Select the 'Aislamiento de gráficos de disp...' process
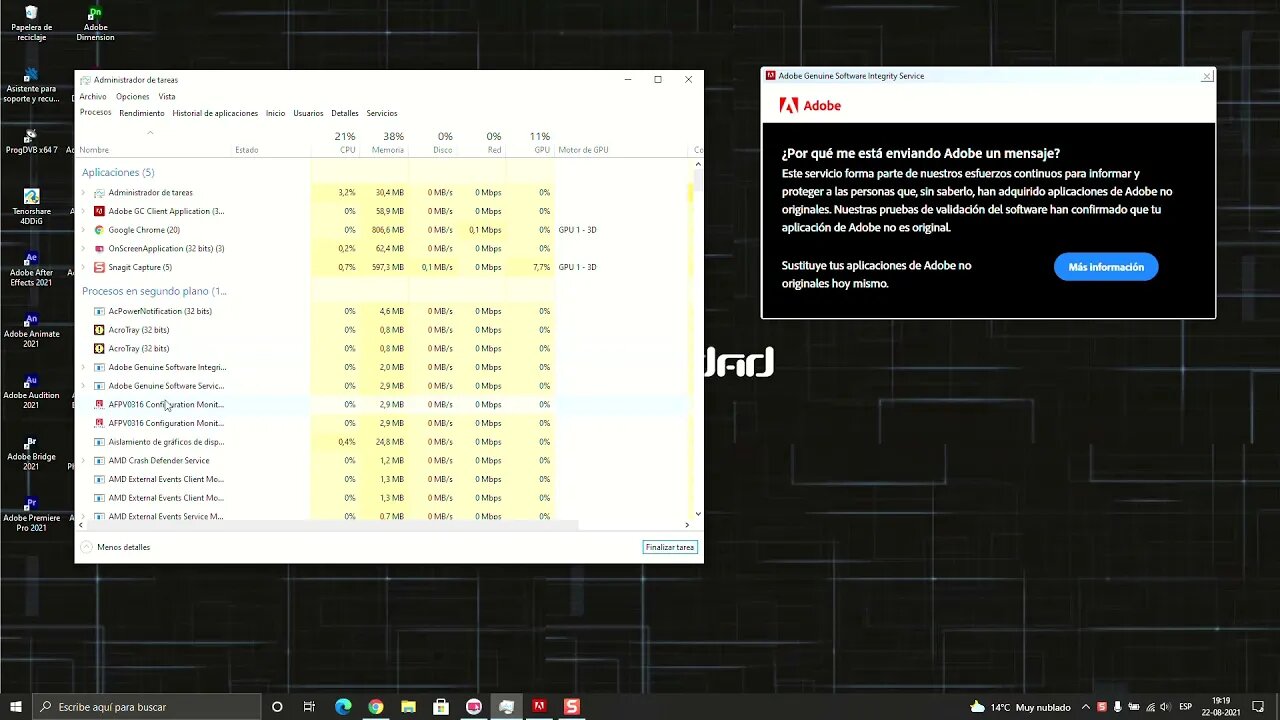Screen dimensions: 1280x720 click(x=384, y=442)
